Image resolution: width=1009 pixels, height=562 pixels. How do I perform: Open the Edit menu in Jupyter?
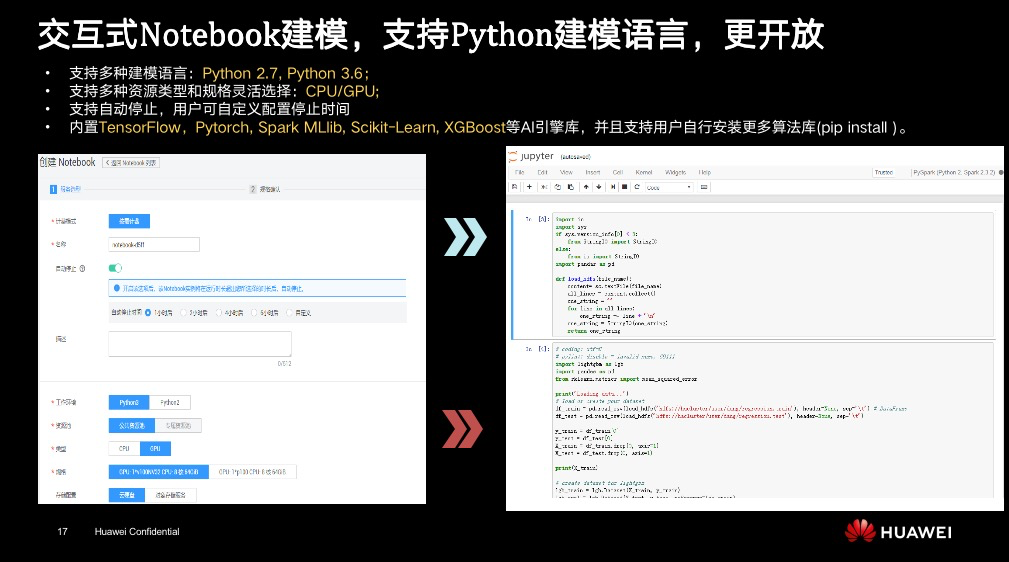tap(542, 172)
